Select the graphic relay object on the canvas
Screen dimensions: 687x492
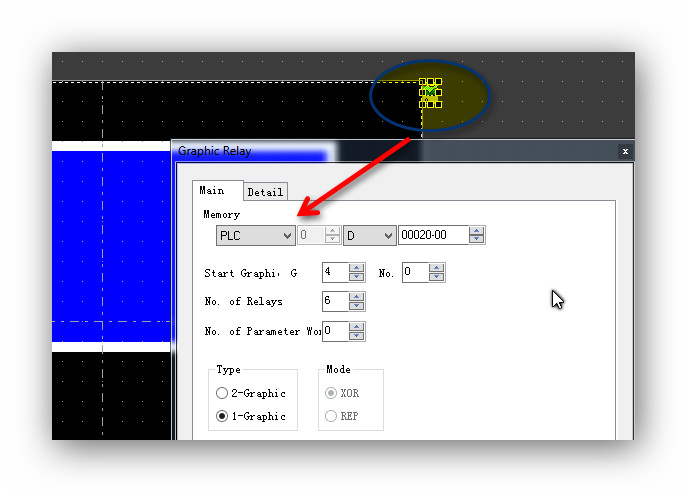click(x=430, y=92)
